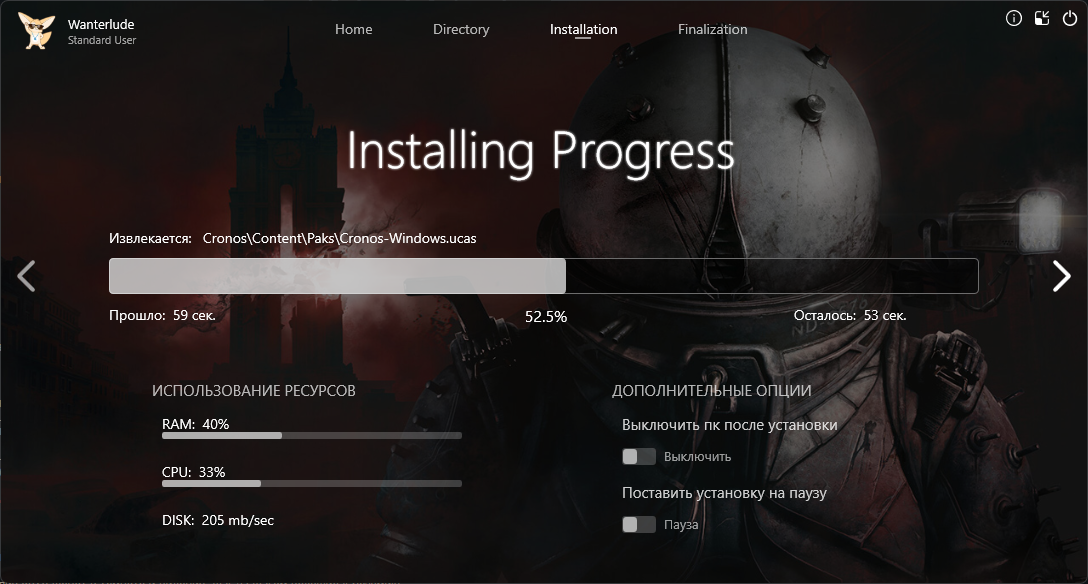
Task: Click the power exit icon
Action: [x=1070, y=19]
